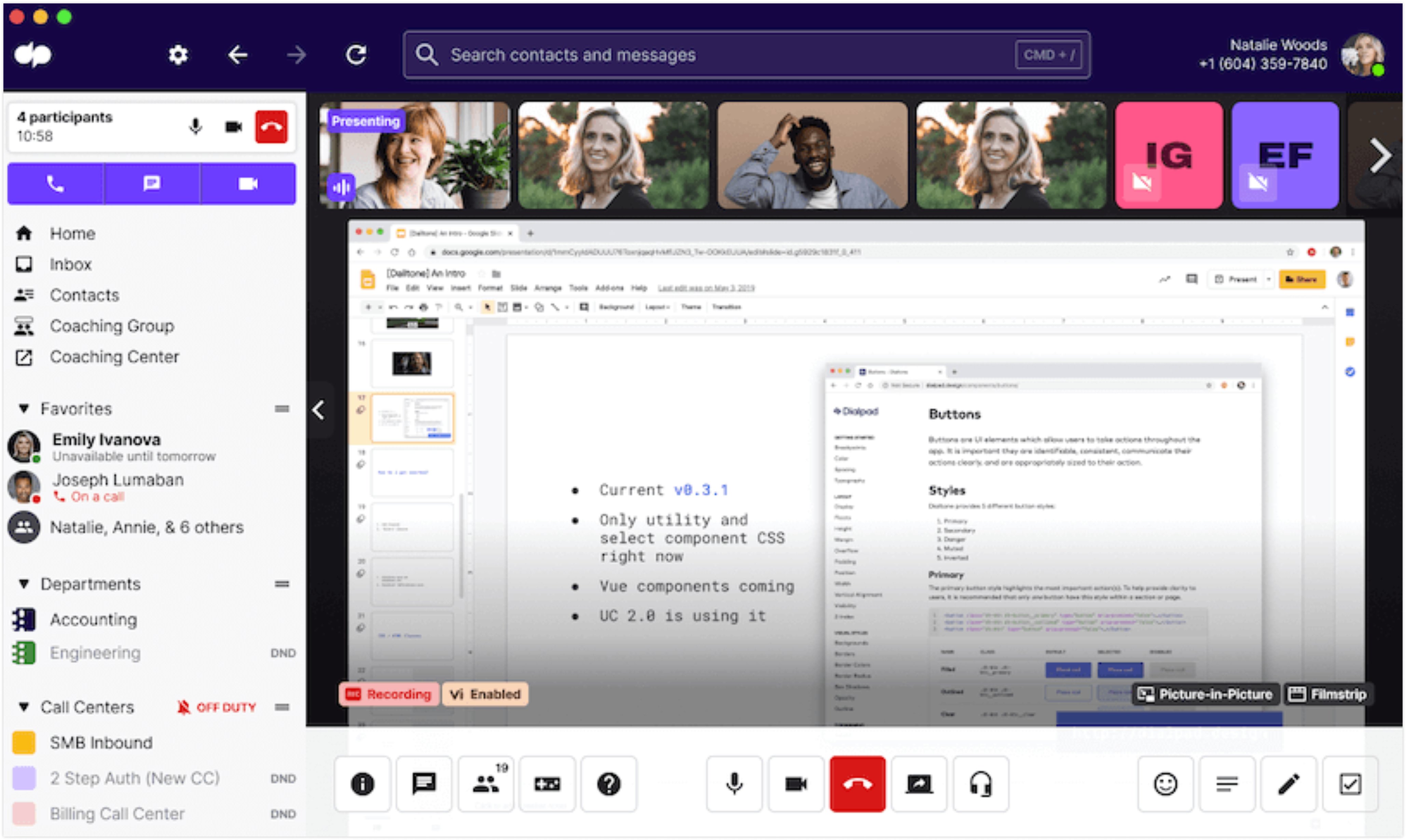This screenshot has height=840, width=1406.
Task: Open emoji reactions
Action: click(1166, 784)
